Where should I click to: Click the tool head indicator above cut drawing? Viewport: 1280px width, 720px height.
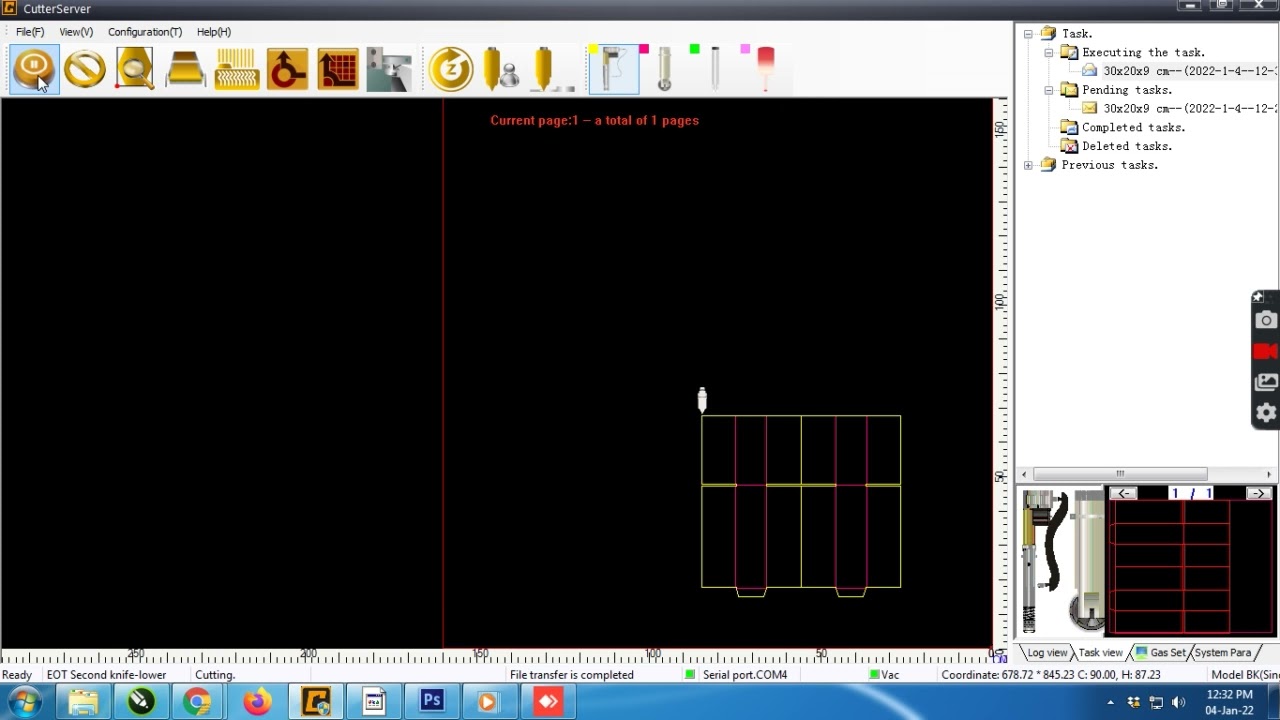[x=702, y=400]
